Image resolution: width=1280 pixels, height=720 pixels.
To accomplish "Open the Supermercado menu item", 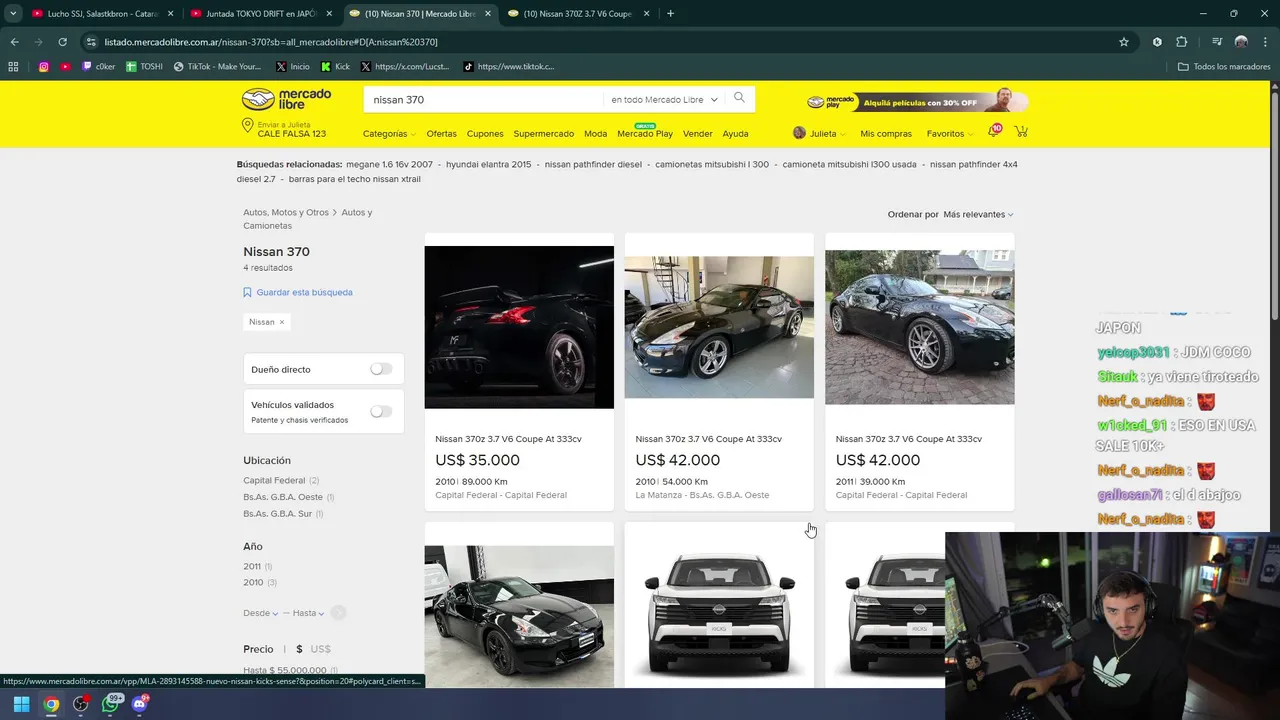I will pyautogui.click(x=543, y=134).
